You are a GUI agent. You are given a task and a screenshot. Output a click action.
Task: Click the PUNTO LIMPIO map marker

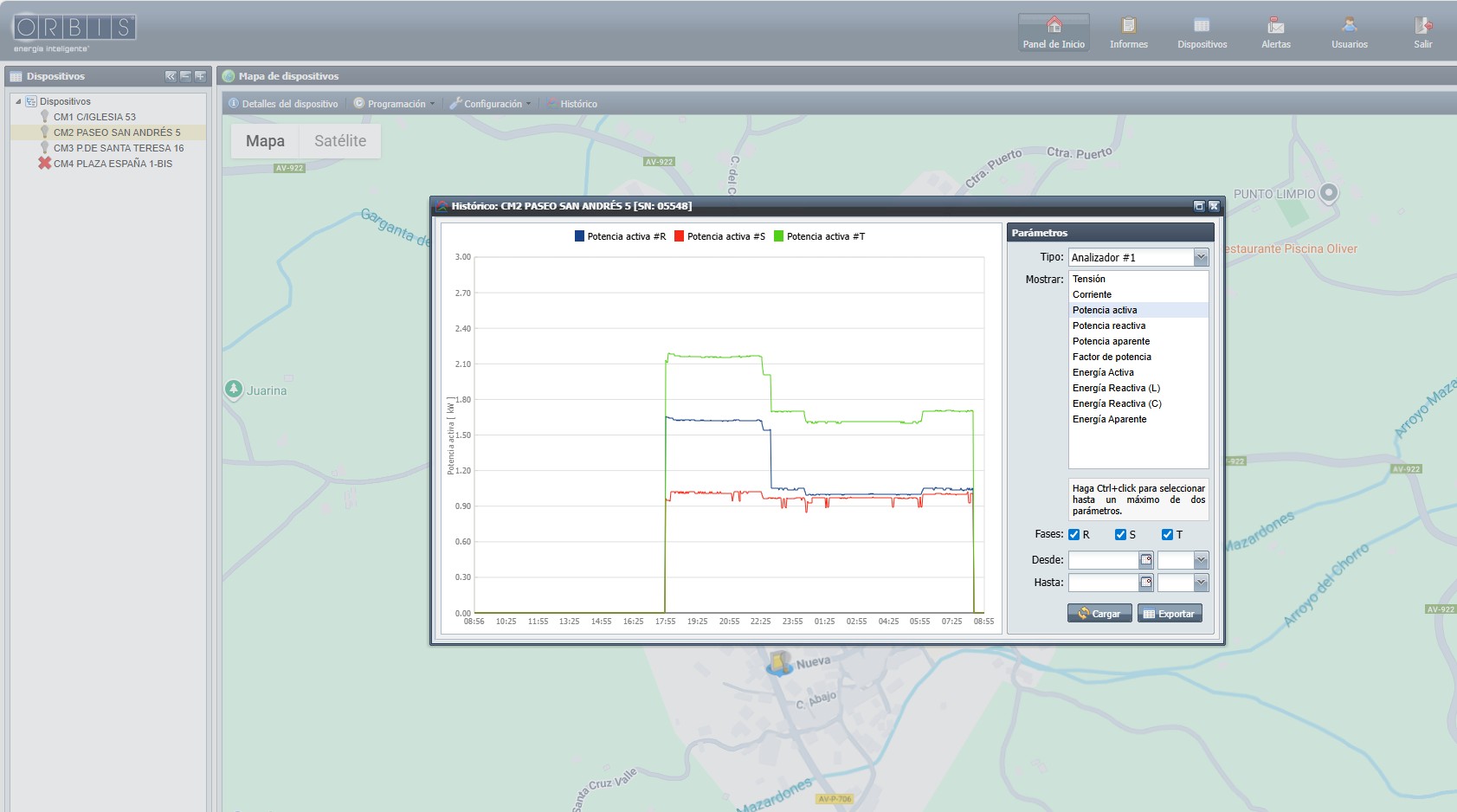click(1329, 193)
